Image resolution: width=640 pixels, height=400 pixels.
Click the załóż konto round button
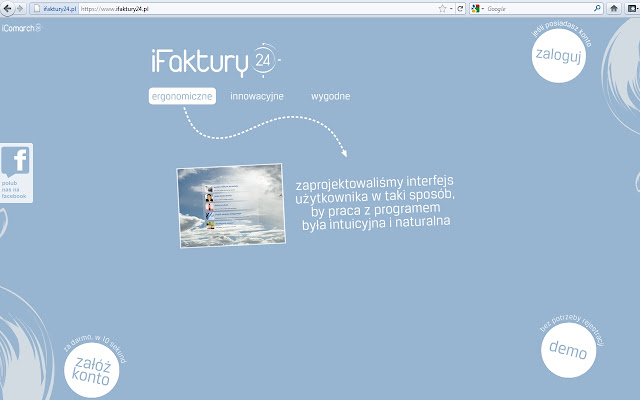pyautogui.click(x=91, y=370)
